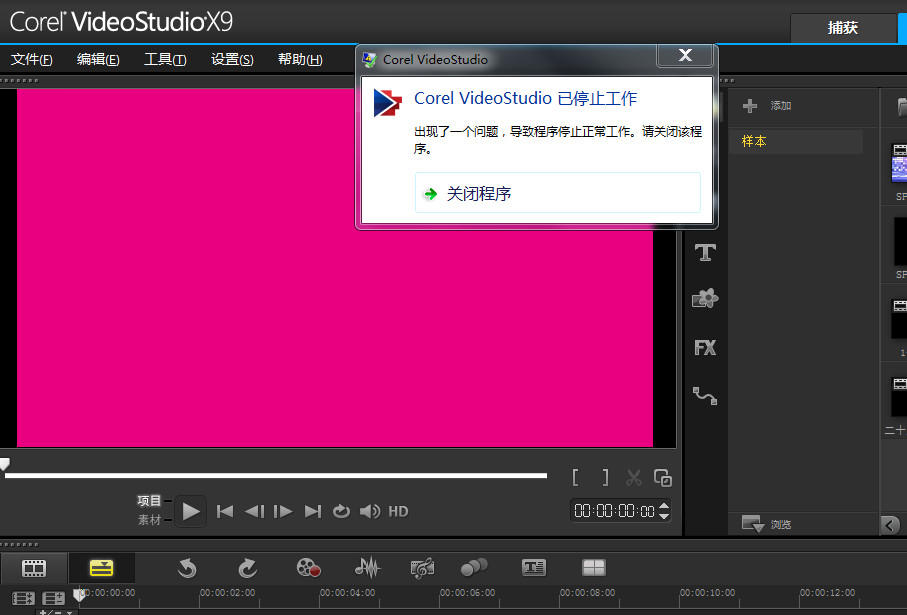Open the Graphic library flower icon

pos(705,299)
